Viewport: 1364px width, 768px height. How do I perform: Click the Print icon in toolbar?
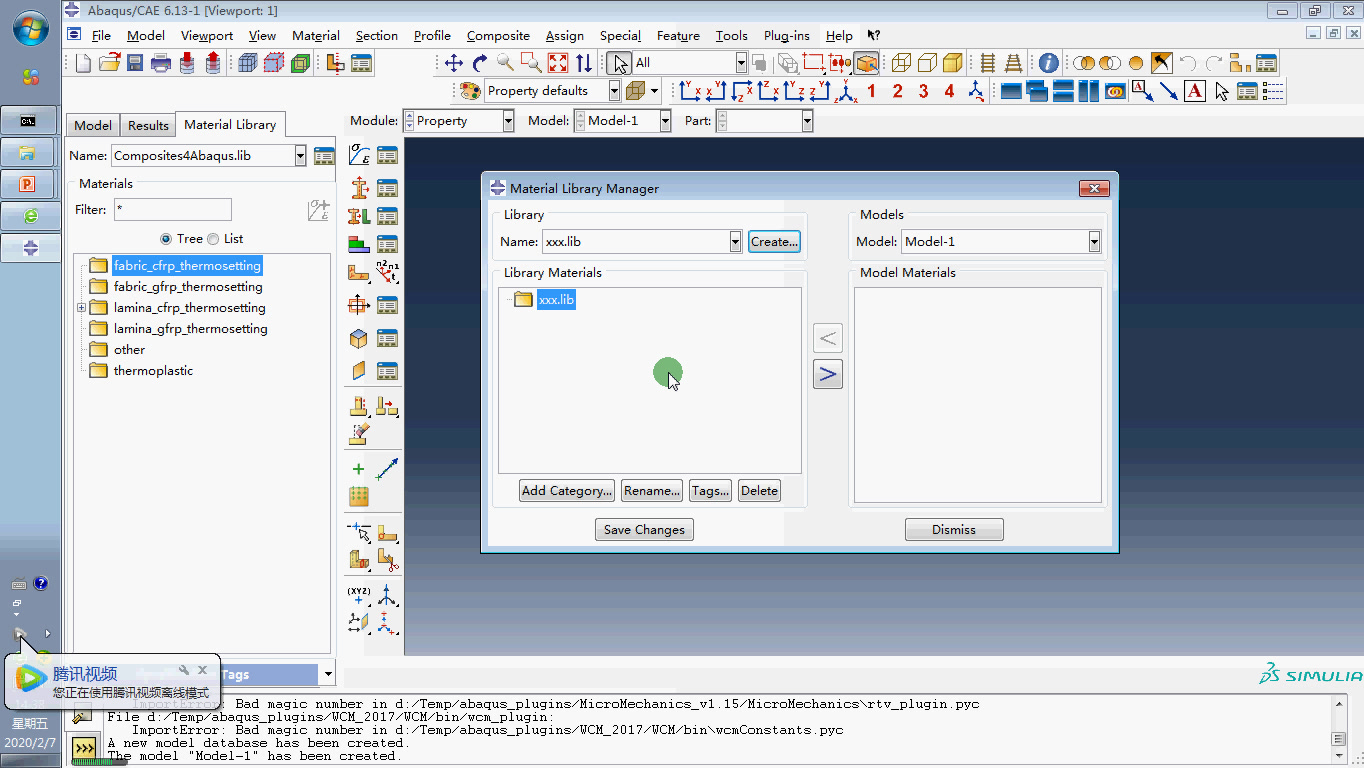161,63
